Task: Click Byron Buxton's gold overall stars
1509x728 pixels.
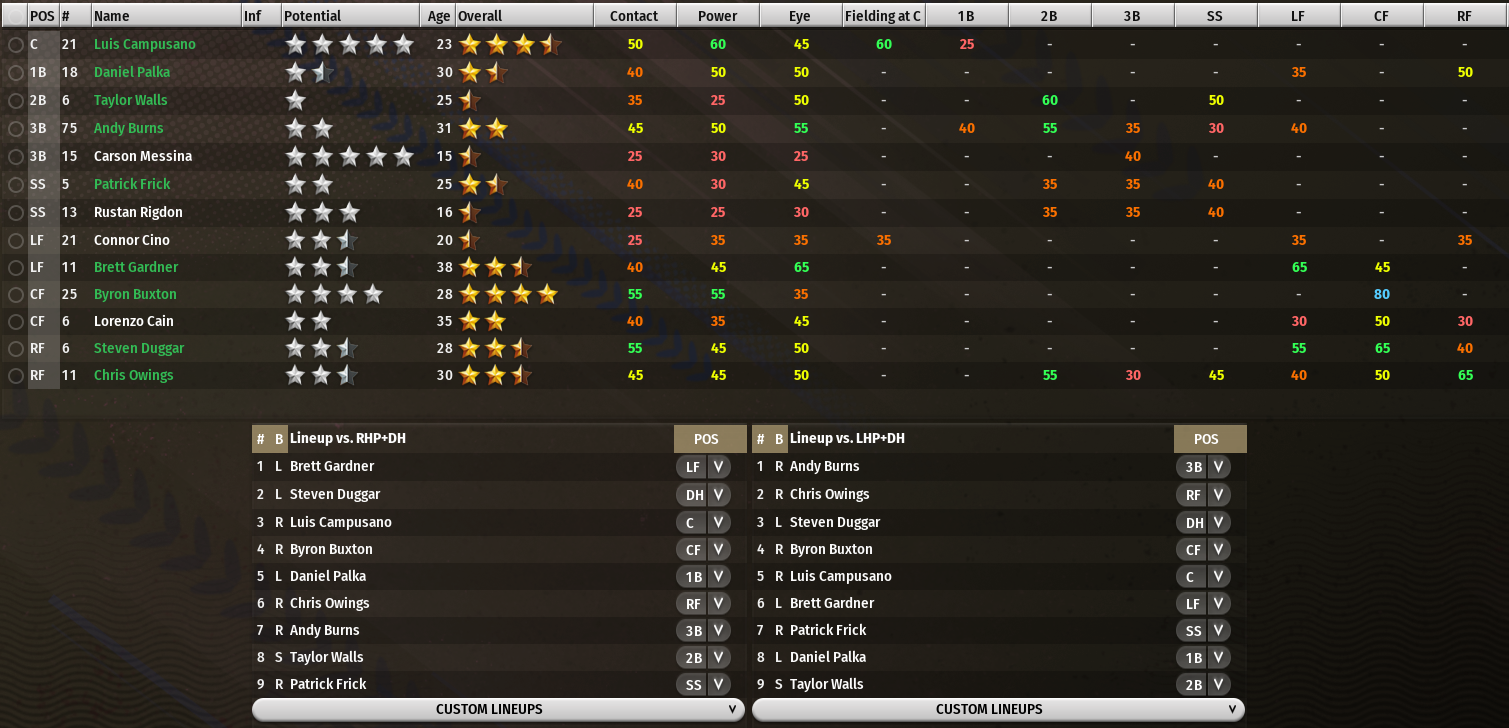Action: pos(508,294)
